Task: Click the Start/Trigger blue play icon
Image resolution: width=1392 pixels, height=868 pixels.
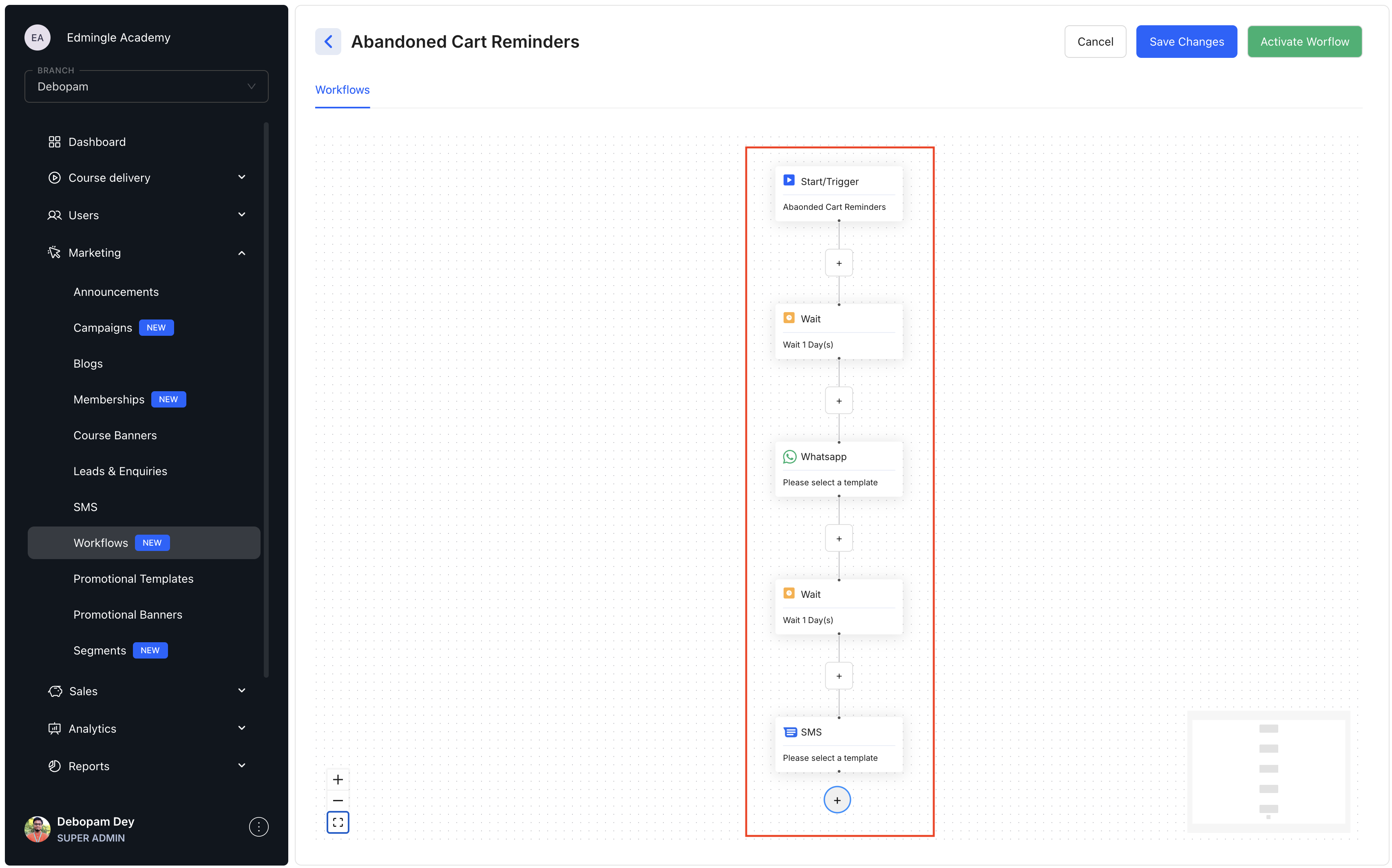Action: 789,180
